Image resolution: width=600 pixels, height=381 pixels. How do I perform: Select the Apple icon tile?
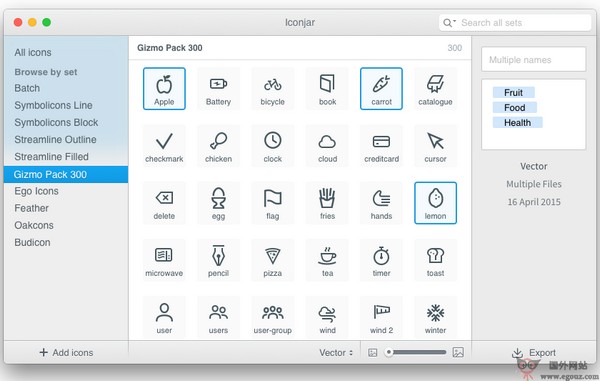tap(164, 89)
